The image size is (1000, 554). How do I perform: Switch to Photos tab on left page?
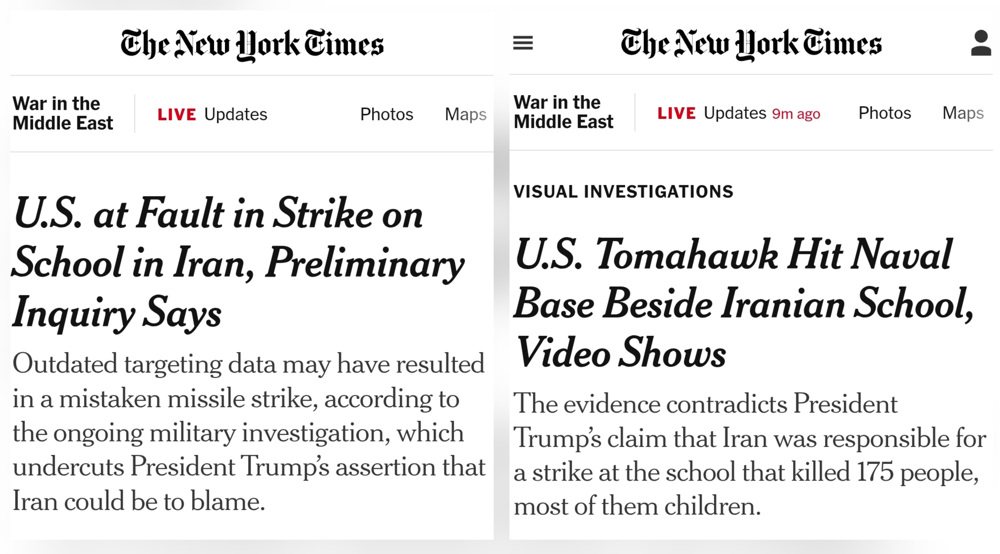(387, 114)
